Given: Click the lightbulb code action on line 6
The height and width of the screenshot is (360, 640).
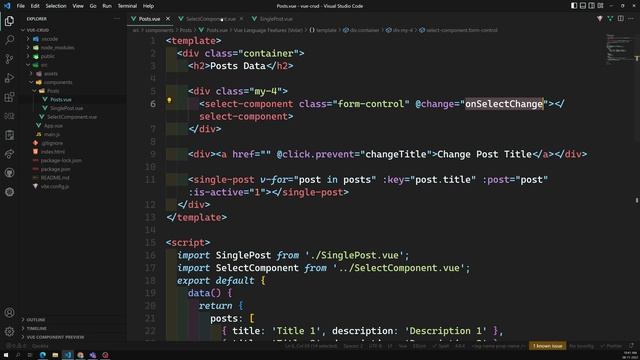Looking at the screenshot, I should (169, 100).
